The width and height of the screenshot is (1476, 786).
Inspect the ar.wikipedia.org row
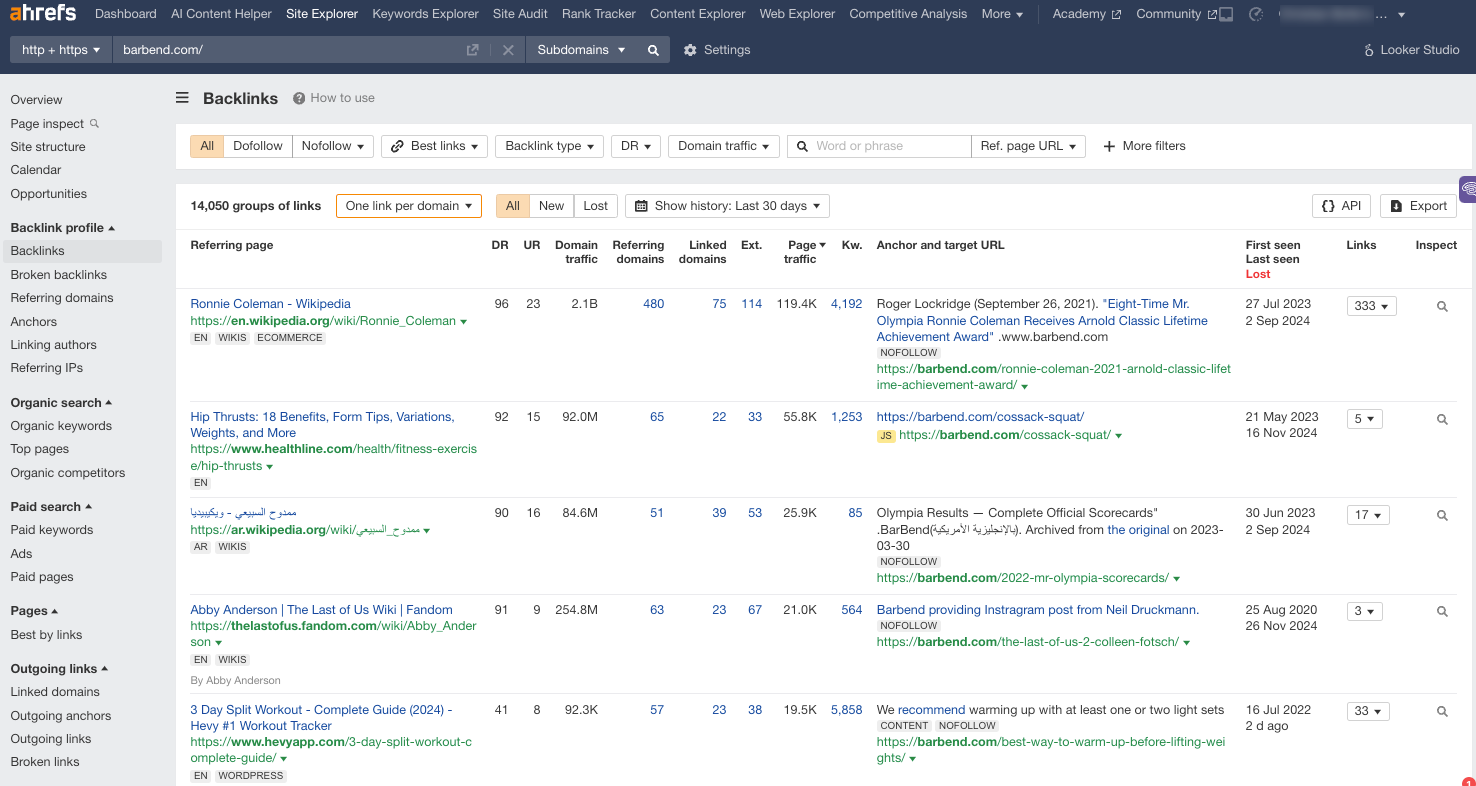[x=1442, y=516]
